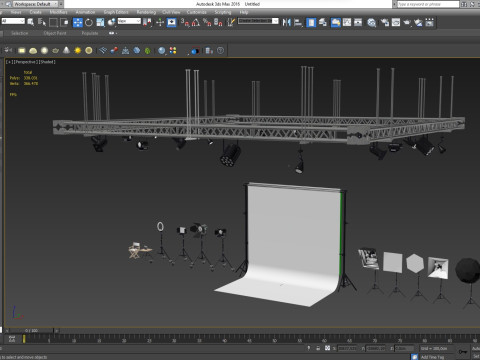Image resolution: width=480 pixels, height=360 pixels.
Task: Click the Sunlight system icon
Action: pos(78,51)
